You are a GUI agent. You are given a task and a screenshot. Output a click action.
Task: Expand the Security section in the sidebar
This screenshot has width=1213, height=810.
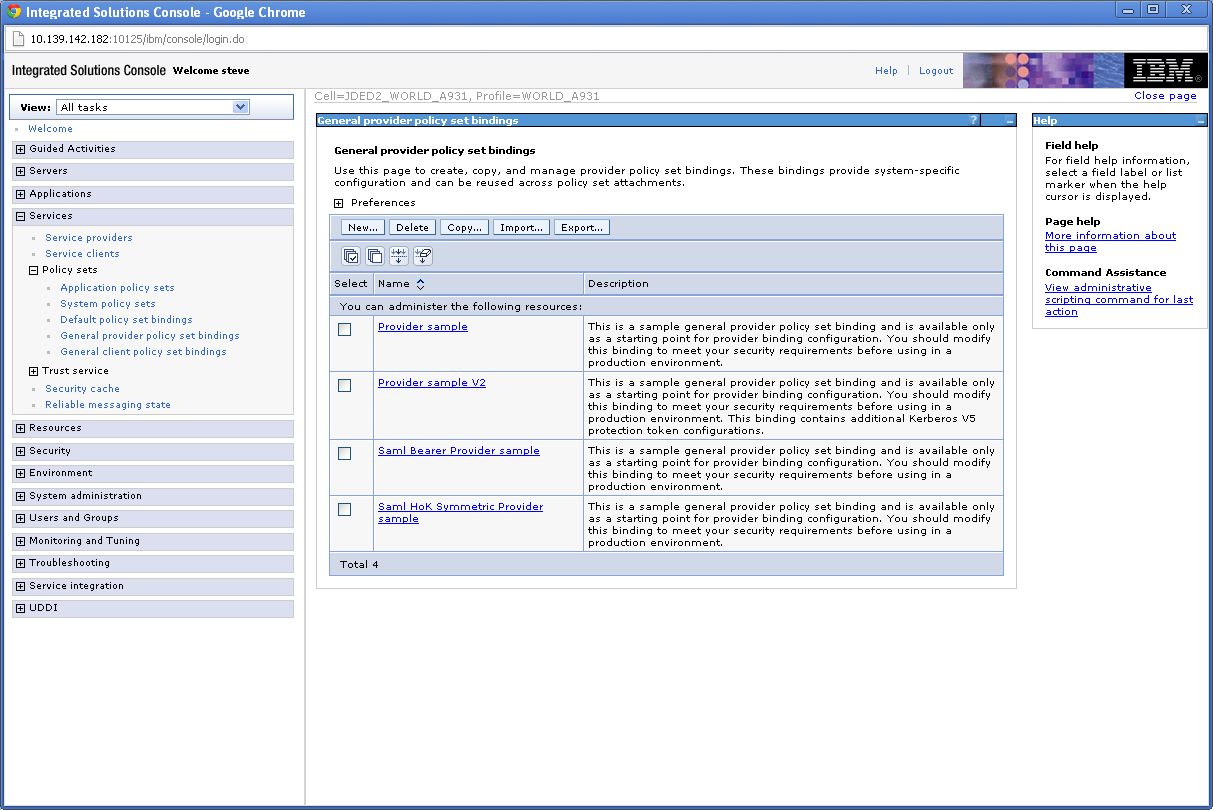click(19, 450)
